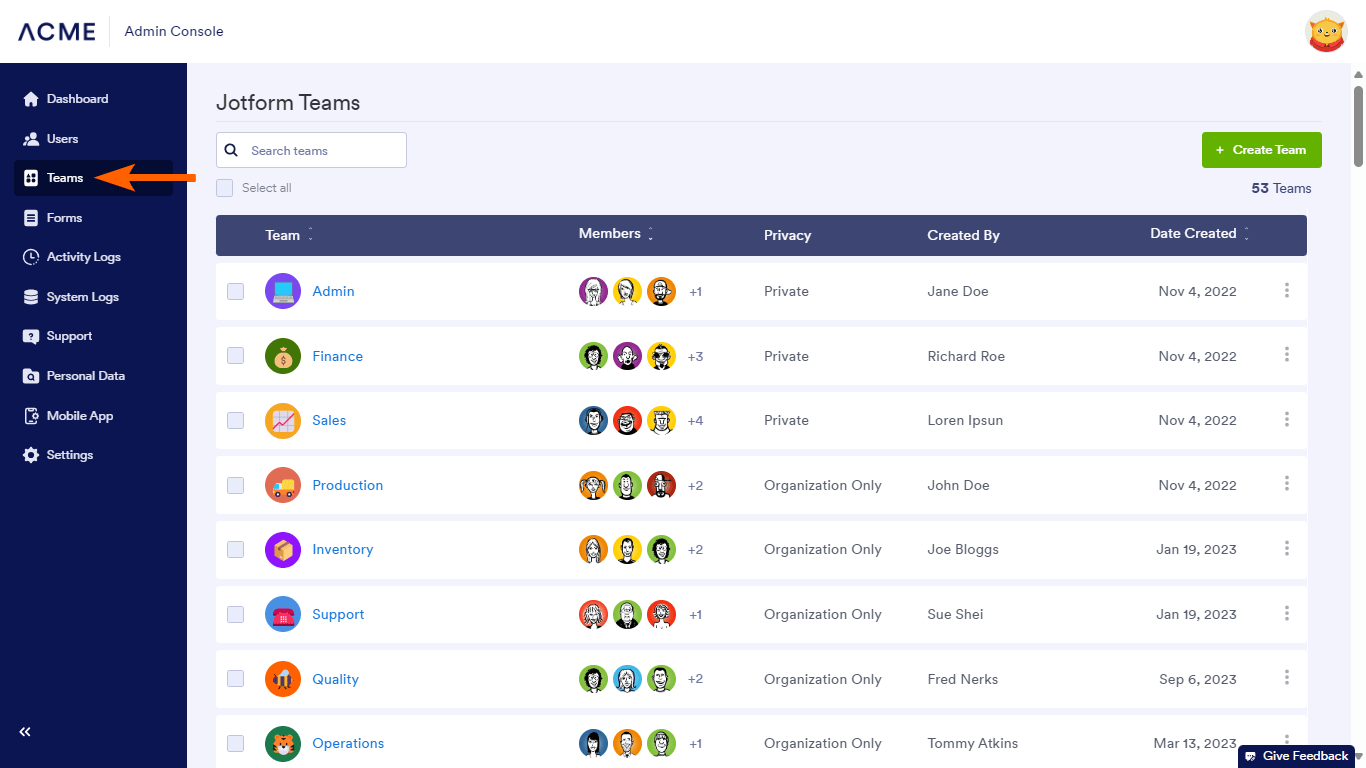Click the ACME logo
Screen dimensions: 1366x768
(57, 32)
